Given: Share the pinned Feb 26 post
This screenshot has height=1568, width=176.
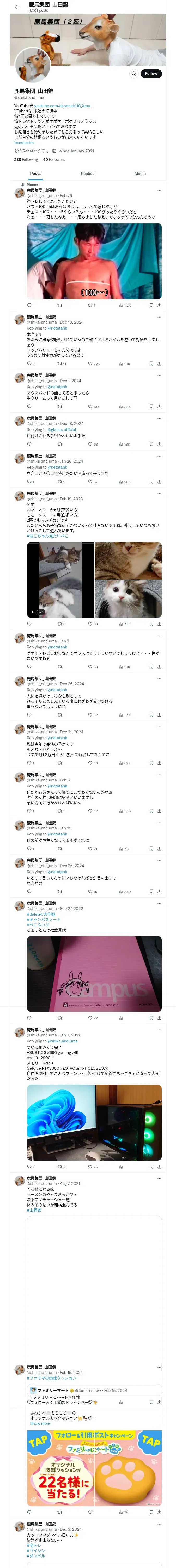Looking at the screenshot, I should coord(159,305).
